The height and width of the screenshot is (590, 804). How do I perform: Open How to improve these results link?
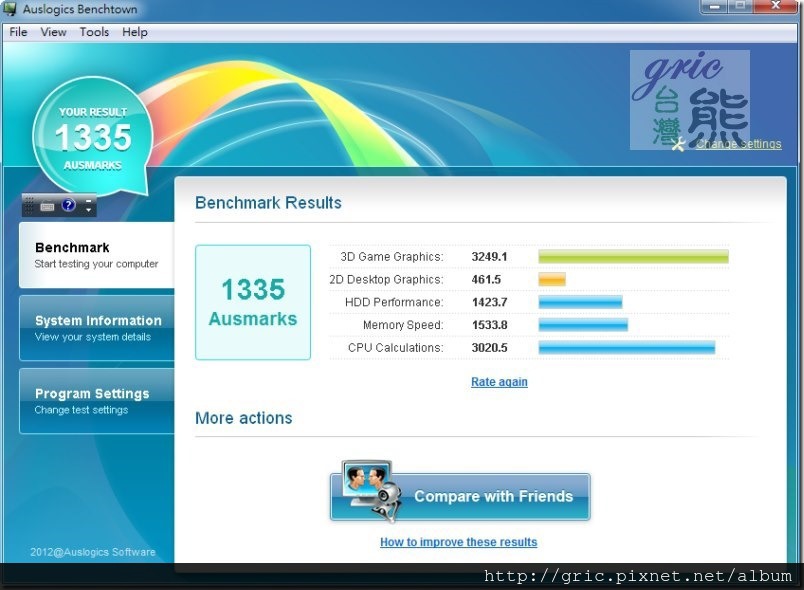click(458, 542)
